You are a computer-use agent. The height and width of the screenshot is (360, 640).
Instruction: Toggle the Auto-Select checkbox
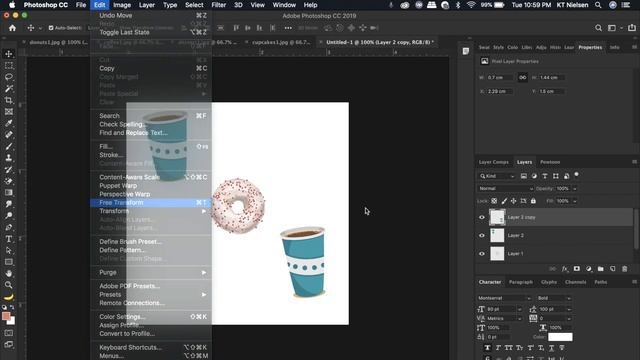point(51,28)
